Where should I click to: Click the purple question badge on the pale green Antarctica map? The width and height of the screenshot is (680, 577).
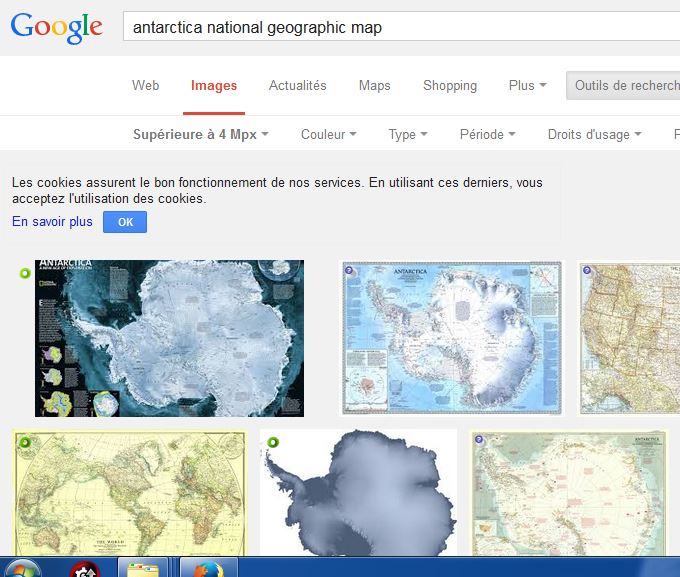(479, 439)
